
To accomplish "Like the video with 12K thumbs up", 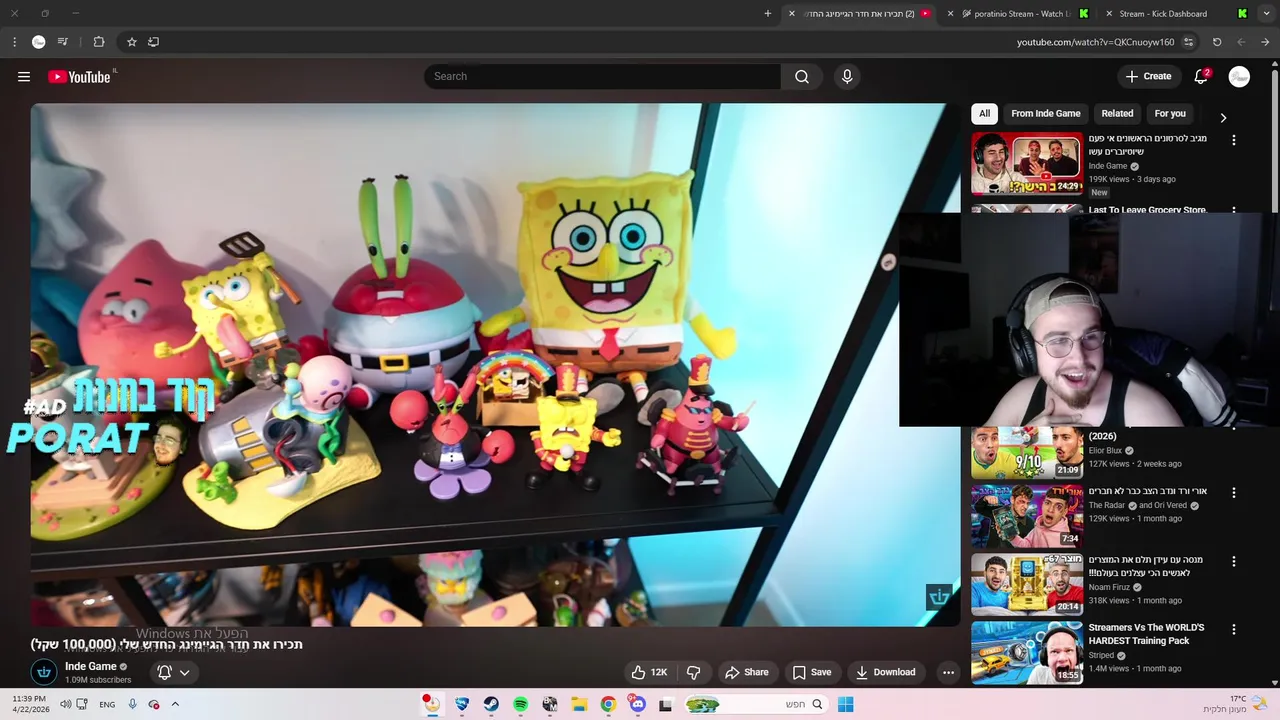I will click(x=648, y=672).
